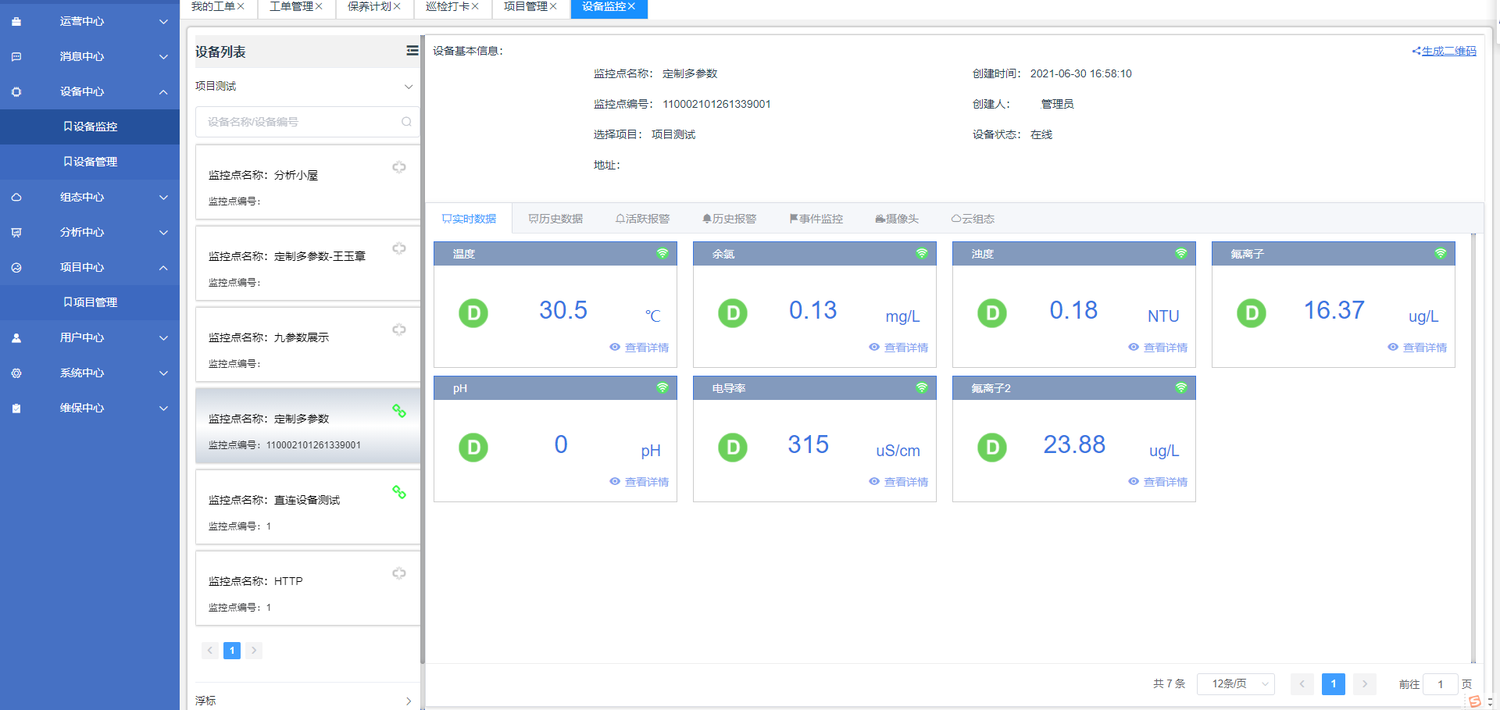
Task: Click the 生成二维码 link
Action: (1444, 51)
